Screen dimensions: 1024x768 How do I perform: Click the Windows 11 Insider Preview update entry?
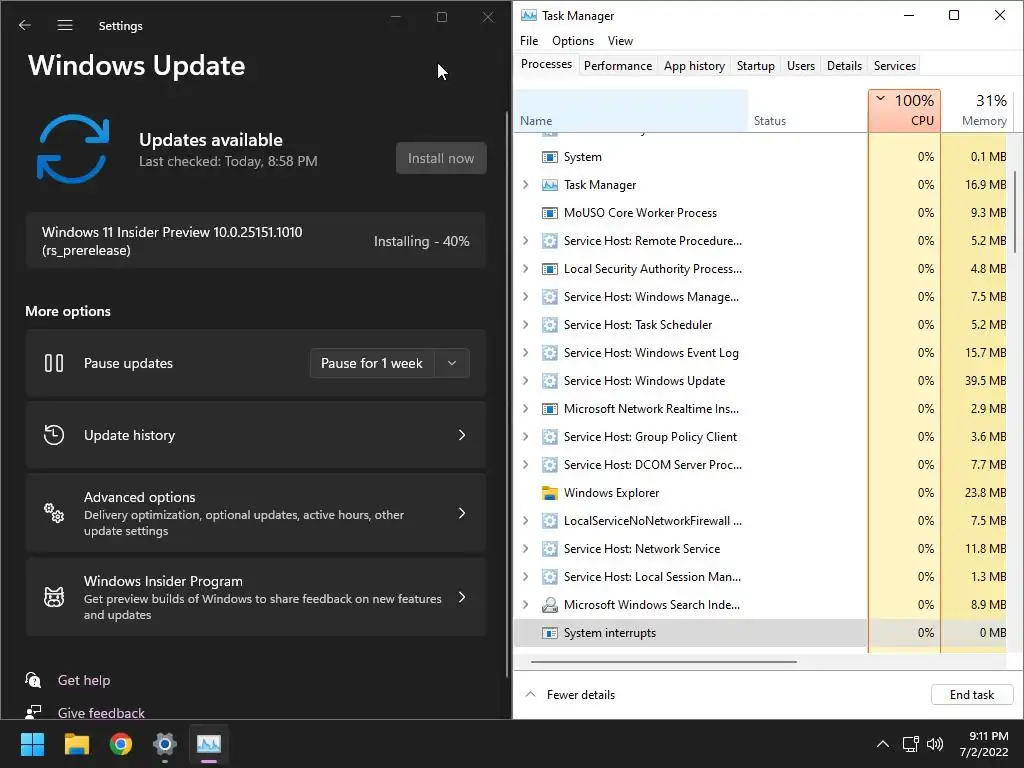coord(255,241)
